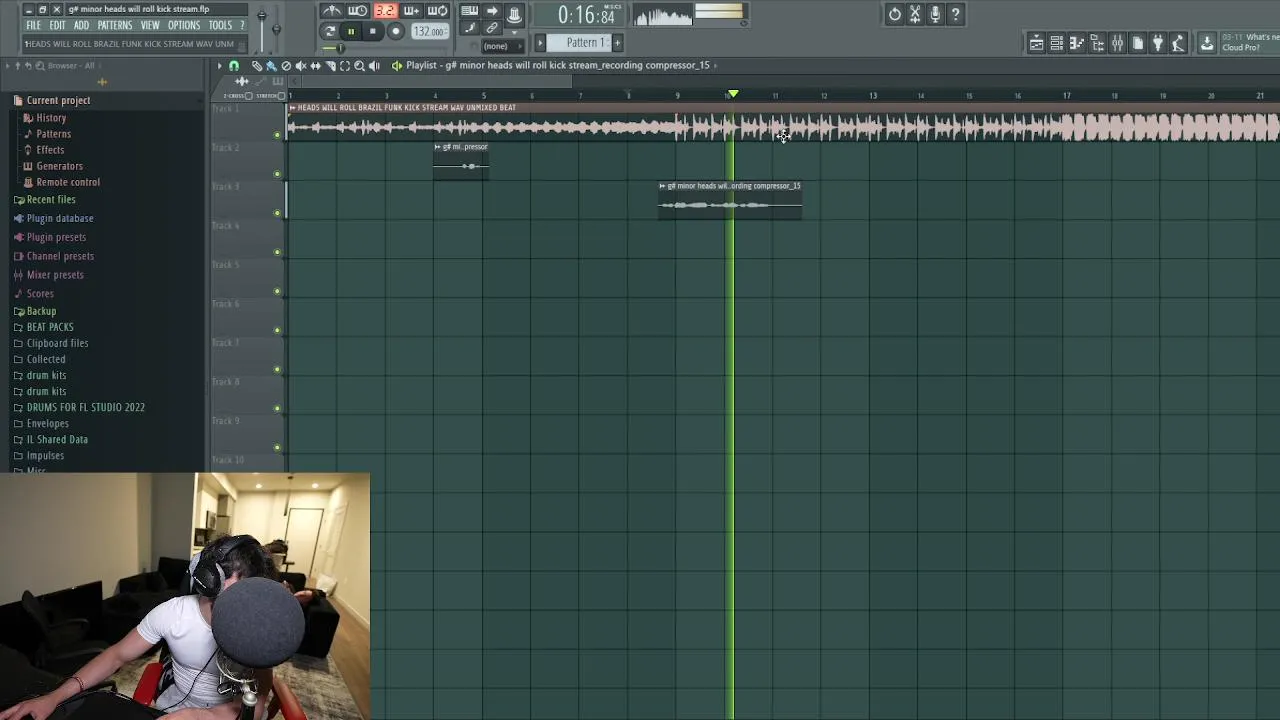Toggle overdub blend recording
This screenshot has width=1280, height=720.
411,10
